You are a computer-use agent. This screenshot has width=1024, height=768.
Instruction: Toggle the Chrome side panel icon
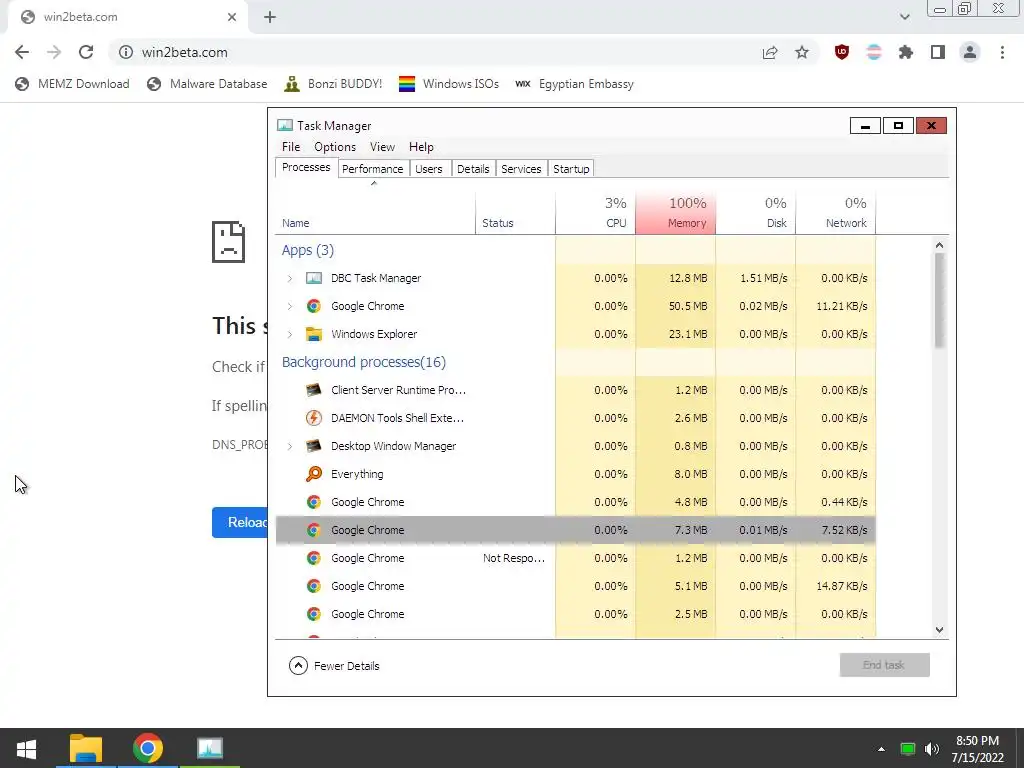click(x=938, y=52)
